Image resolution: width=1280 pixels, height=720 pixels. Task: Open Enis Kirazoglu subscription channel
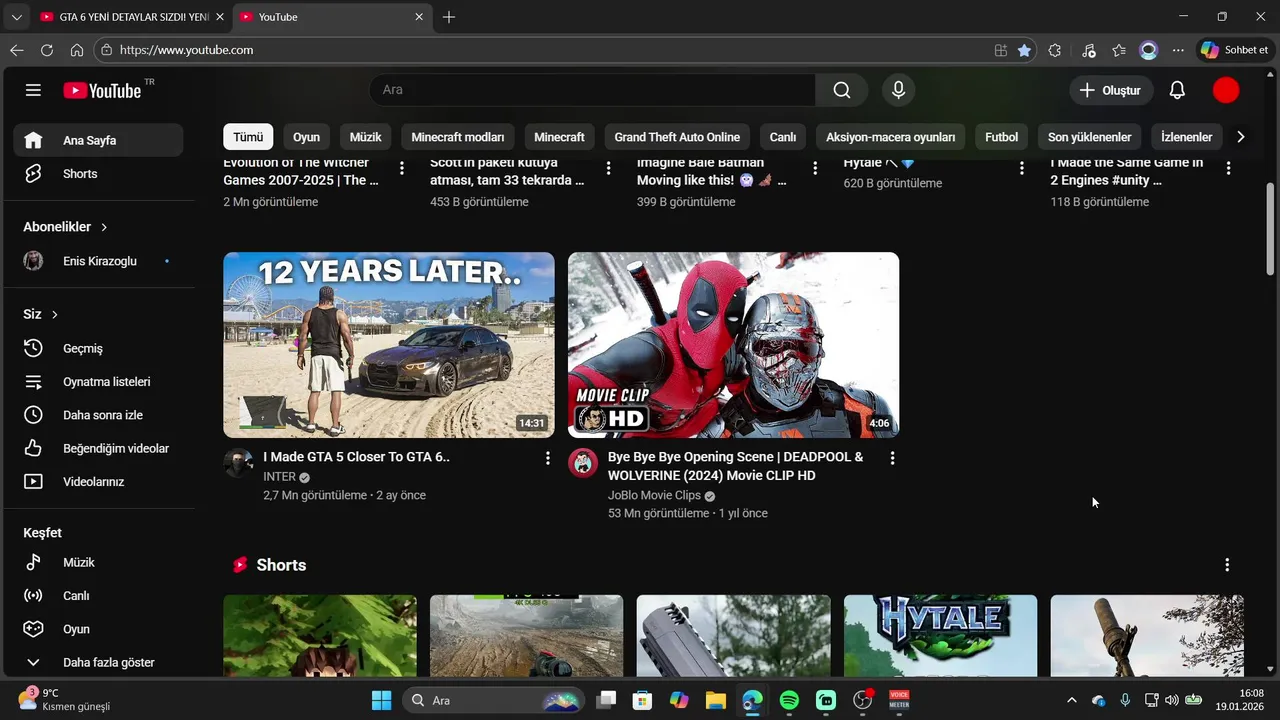[x=98, y=261]
